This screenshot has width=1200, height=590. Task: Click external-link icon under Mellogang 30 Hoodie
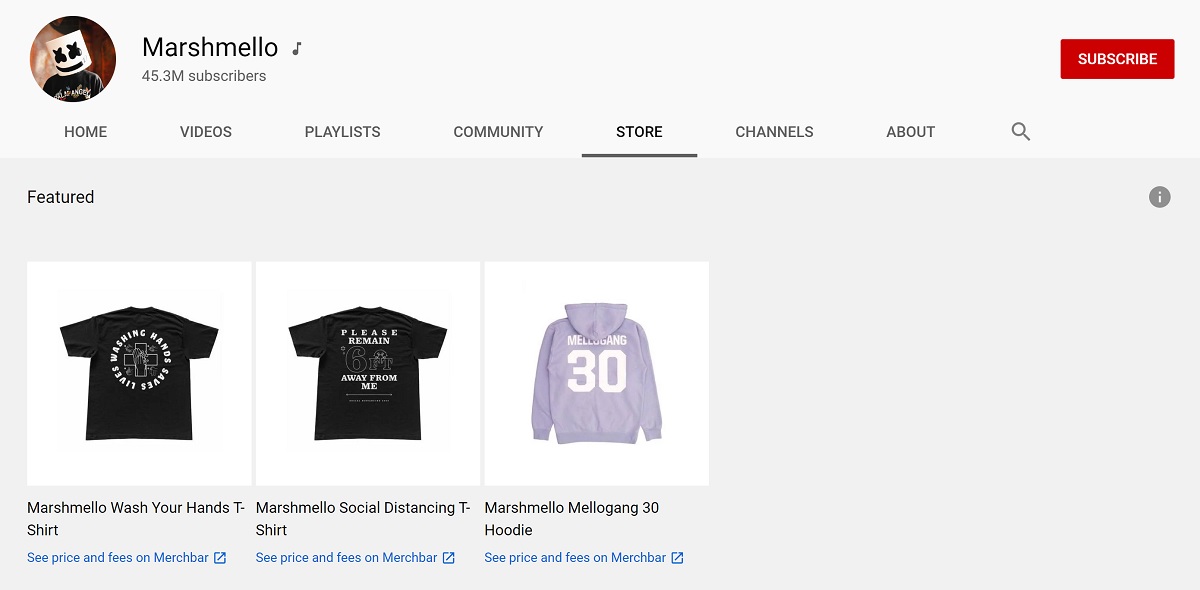(x=677, y=558)
